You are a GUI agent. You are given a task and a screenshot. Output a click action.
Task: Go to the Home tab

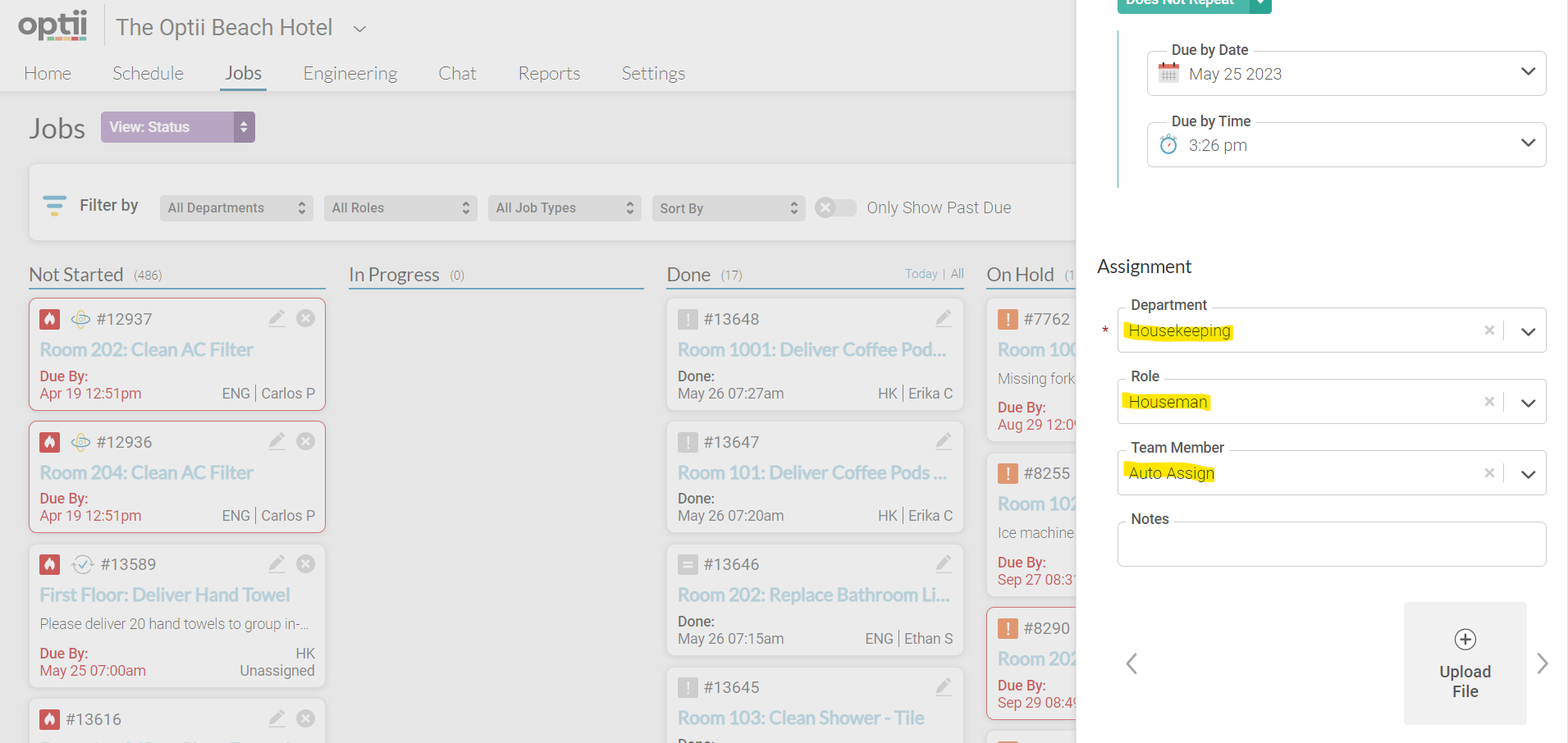(x=48, y=73)
